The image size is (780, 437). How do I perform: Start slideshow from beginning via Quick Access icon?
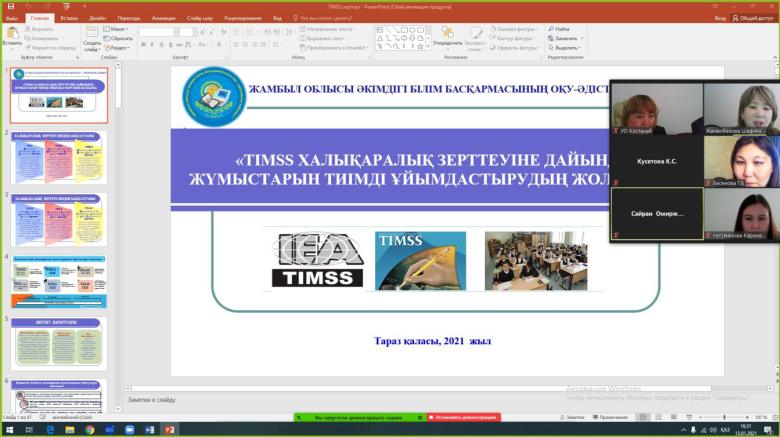click(x=66, y=6)
